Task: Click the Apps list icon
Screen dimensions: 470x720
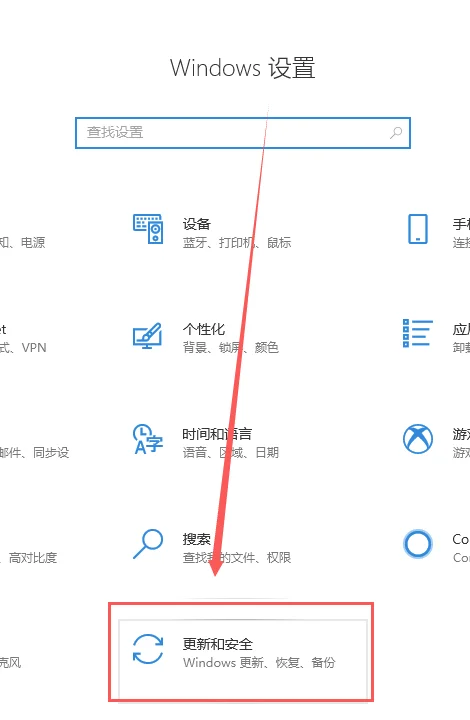Action: click(418, 333)
